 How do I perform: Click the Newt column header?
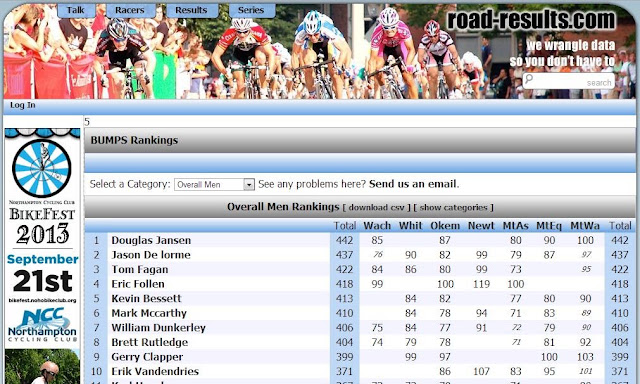481,226
